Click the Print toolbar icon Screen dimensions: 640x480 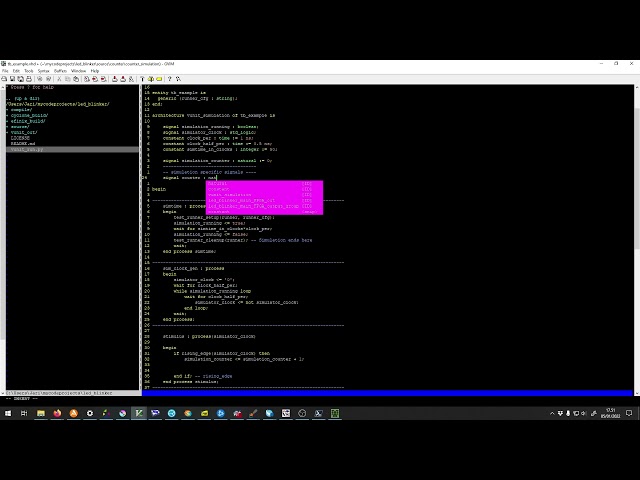(x=29, y=79)
